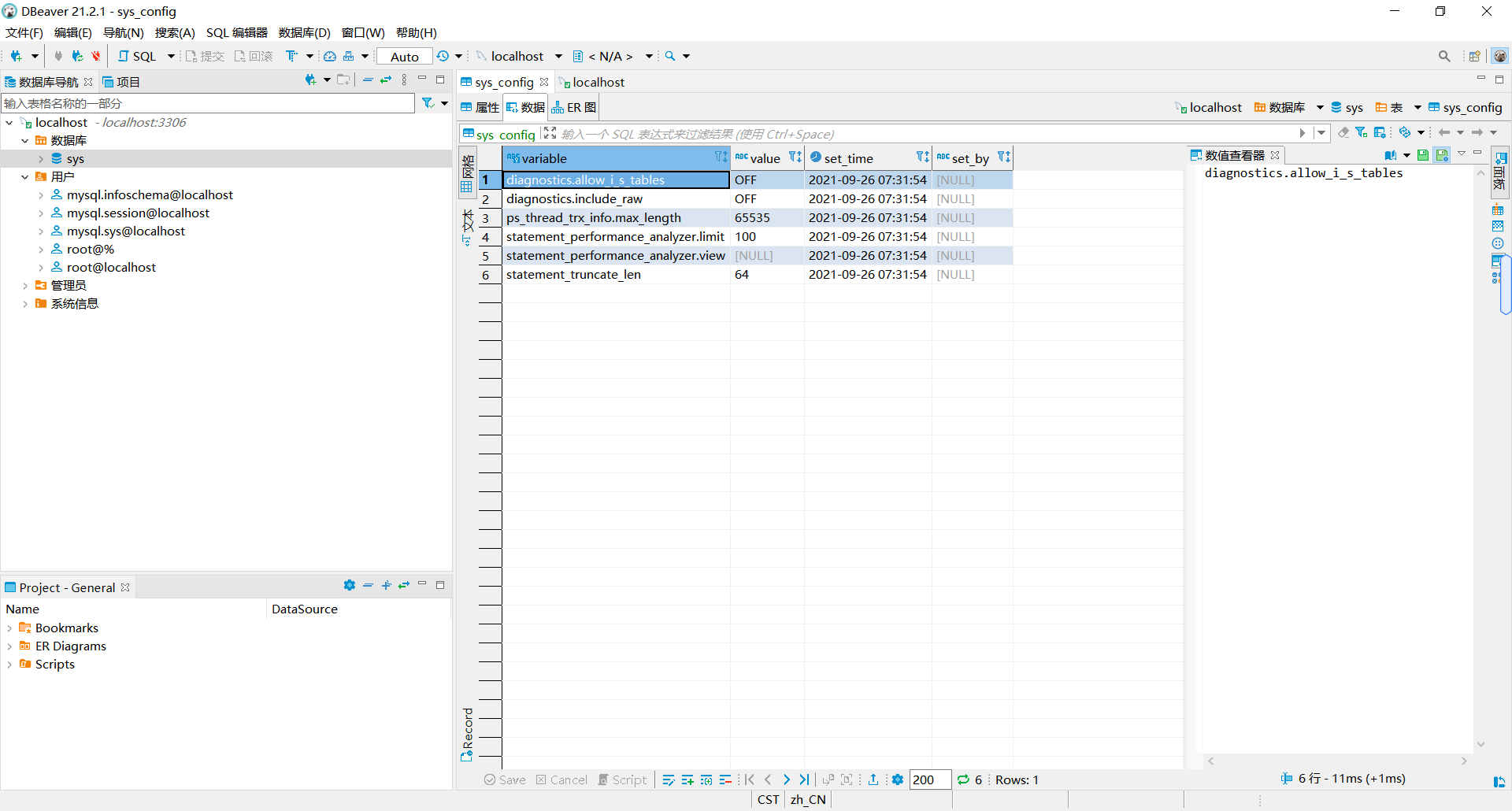1512x811 pixels.
Task: Close the sys_config editor tab
Action: (x=544, y=82)
